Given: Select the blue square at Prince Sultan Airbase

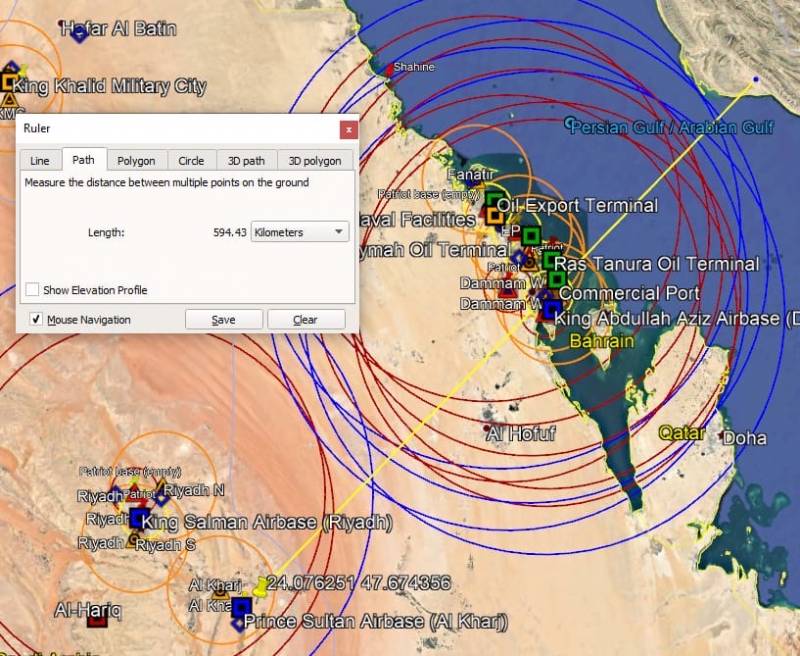Looking at the screenshot, I should click(x=241, y=607).
